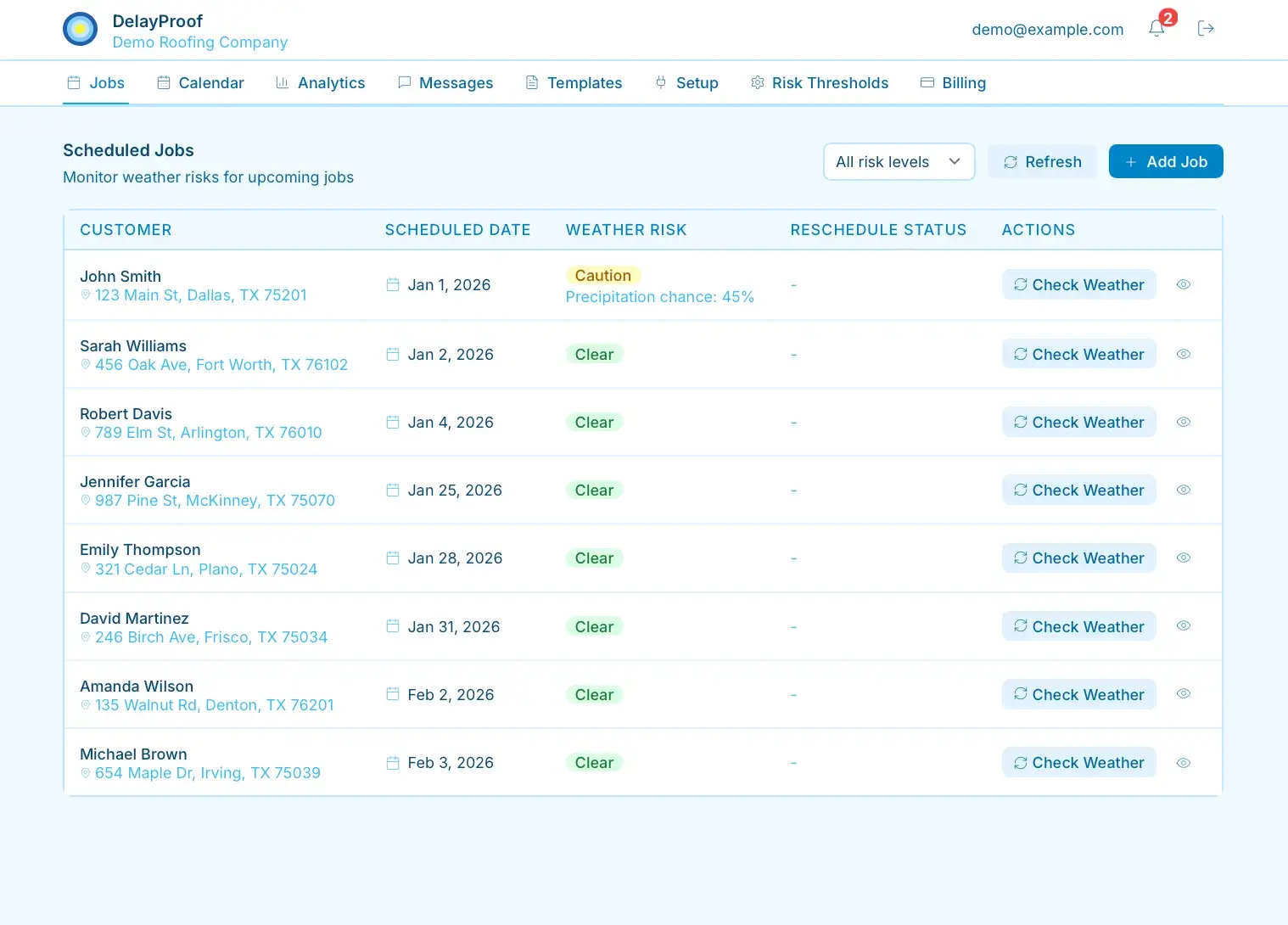This screenshot has height=925, width=1288.
Task: Click the Scheduled Jobs heading
Action: click(128, 150)
